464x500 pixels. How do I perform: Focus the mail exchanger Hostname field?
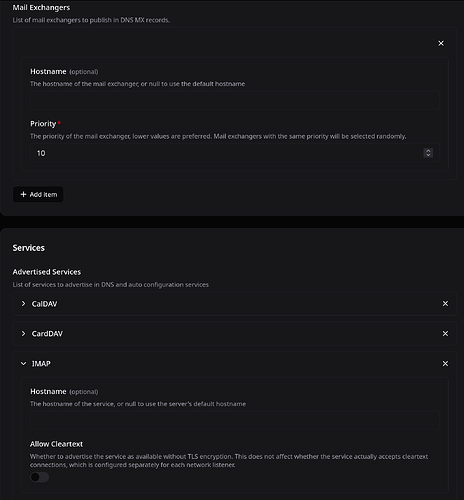point(235,101)
